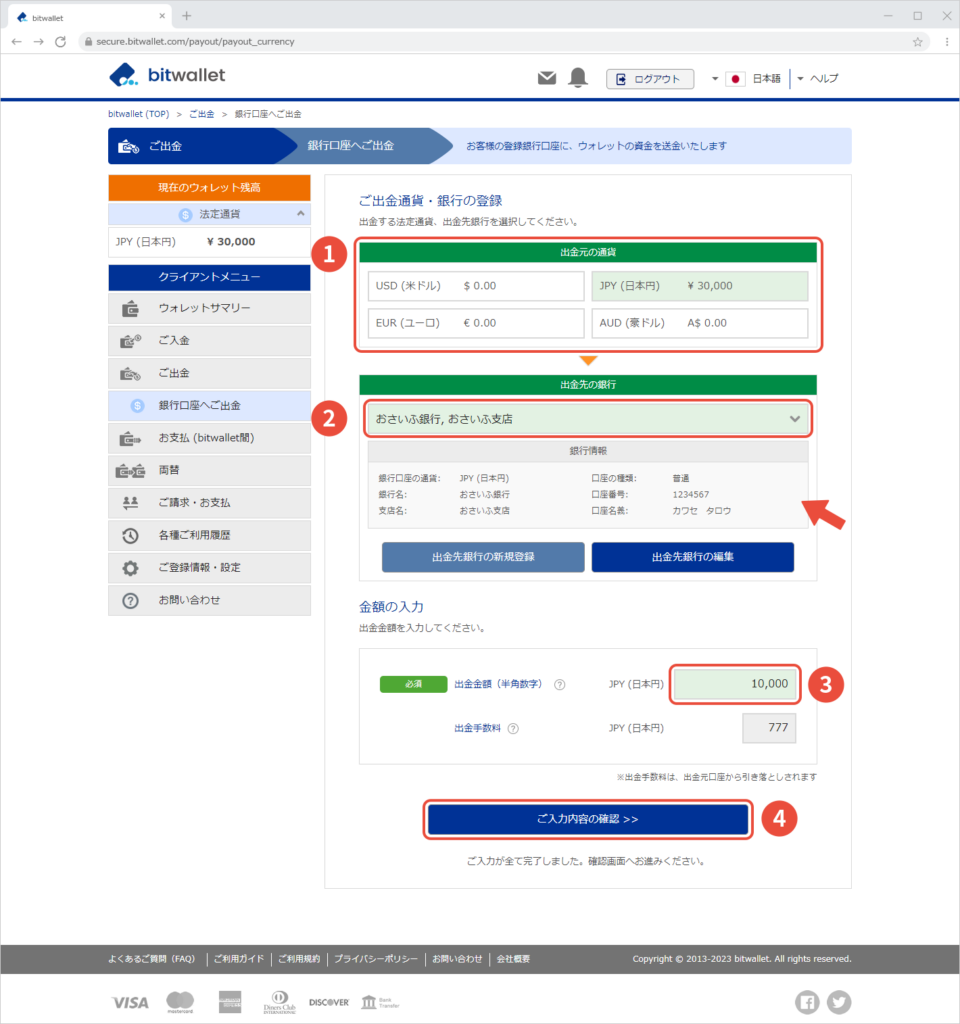Open a new browser tab

click(x=187, y=16)
